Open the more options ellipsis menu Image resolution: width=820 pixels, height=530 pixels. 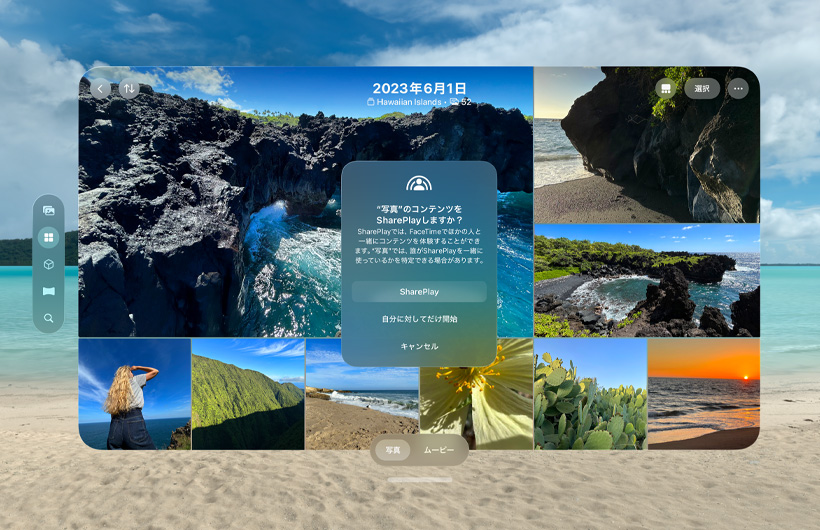pyautogui.click(x=738, y=88)
